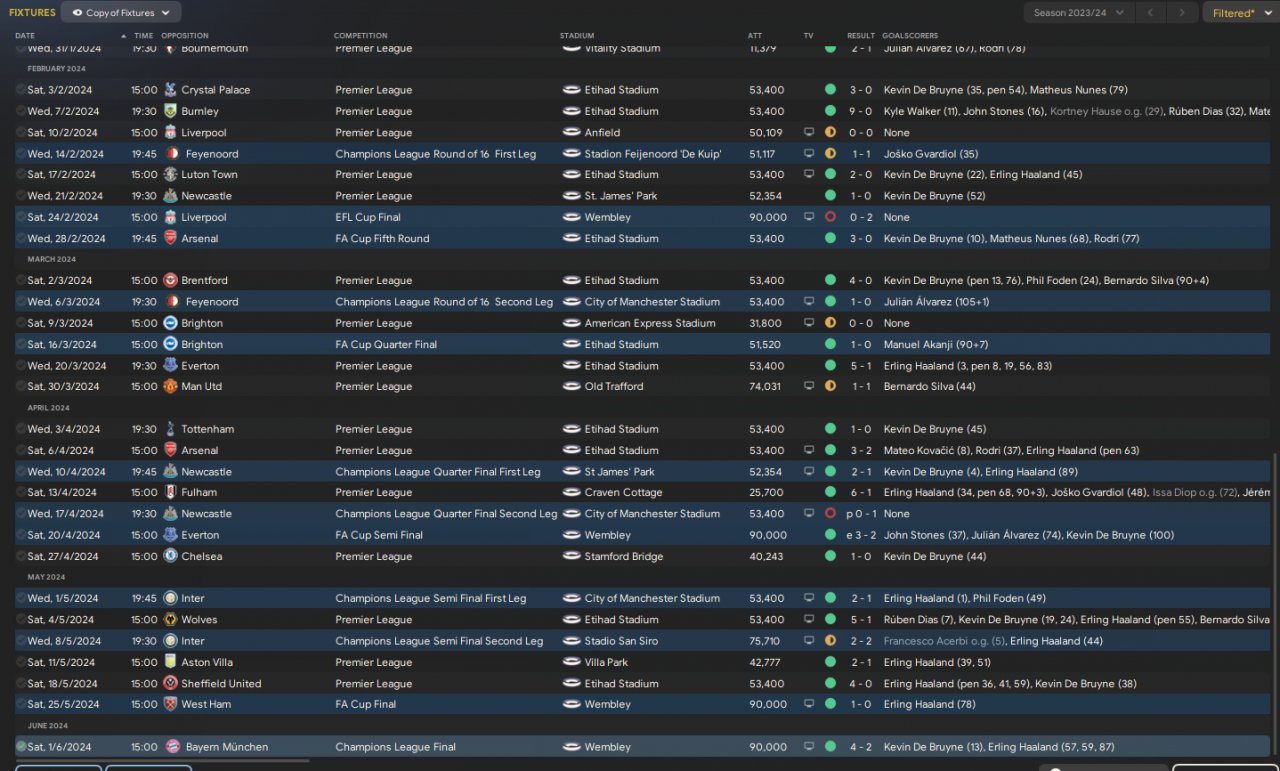Click the stadium icon beside Craven Cottage
The height and width of the screenshot is (771, 1280).
(572, 493)
